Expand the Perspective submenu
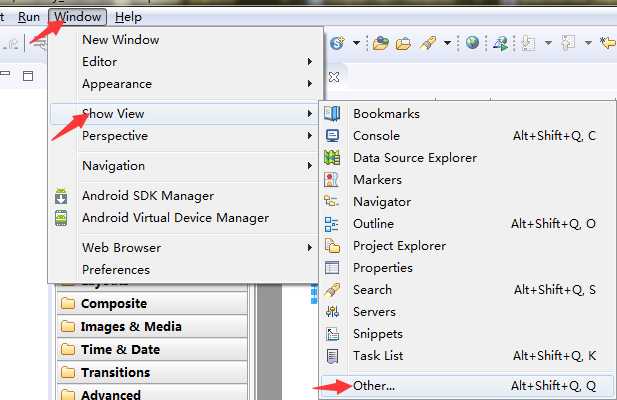Viewport: 617px width, 400px height. 185,136
